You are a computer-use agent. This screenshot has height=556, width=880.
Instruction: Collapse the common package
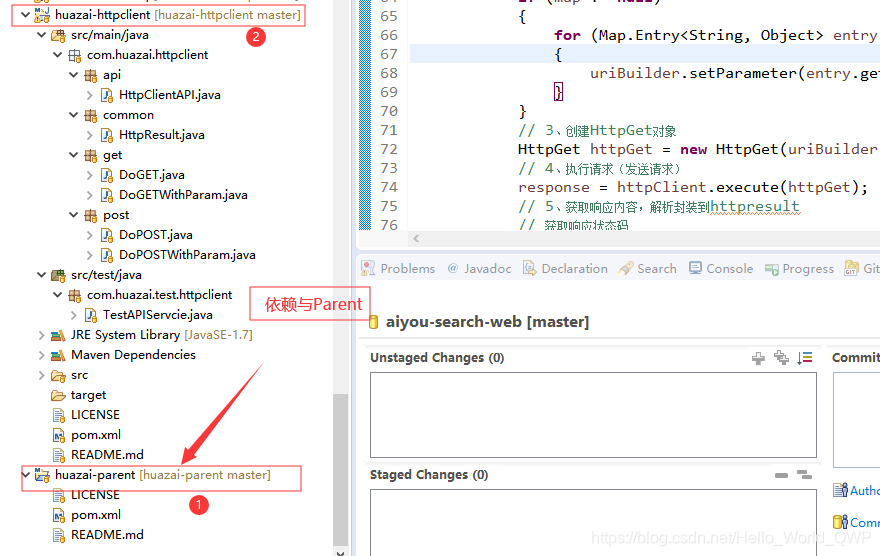click(x=74, y=114)
